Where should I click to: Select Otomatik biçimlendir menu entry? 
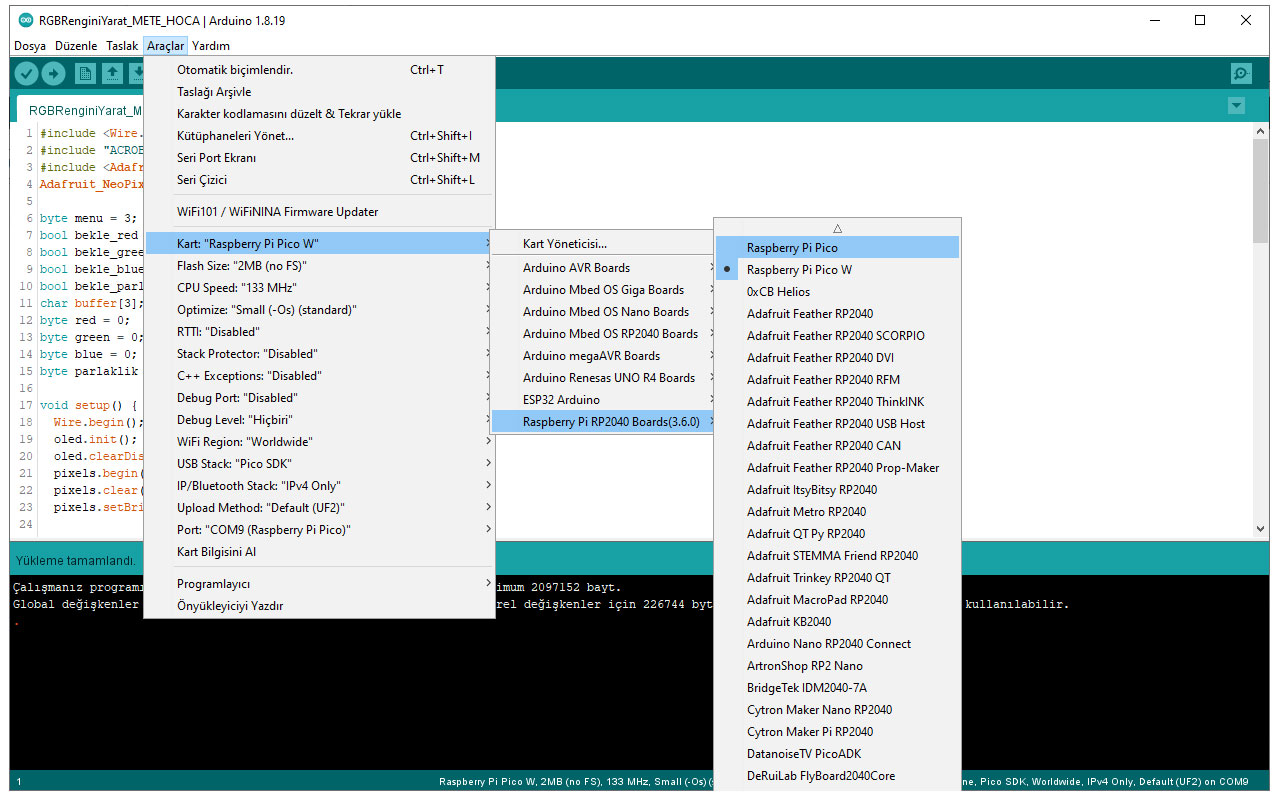click(319, 70)
